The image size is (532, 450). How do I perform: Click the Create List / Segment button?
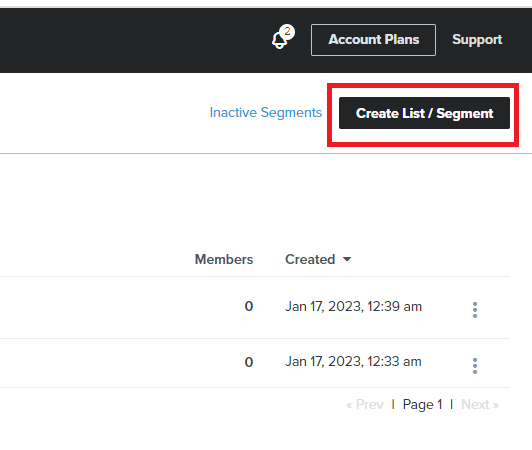click(424, 113)
